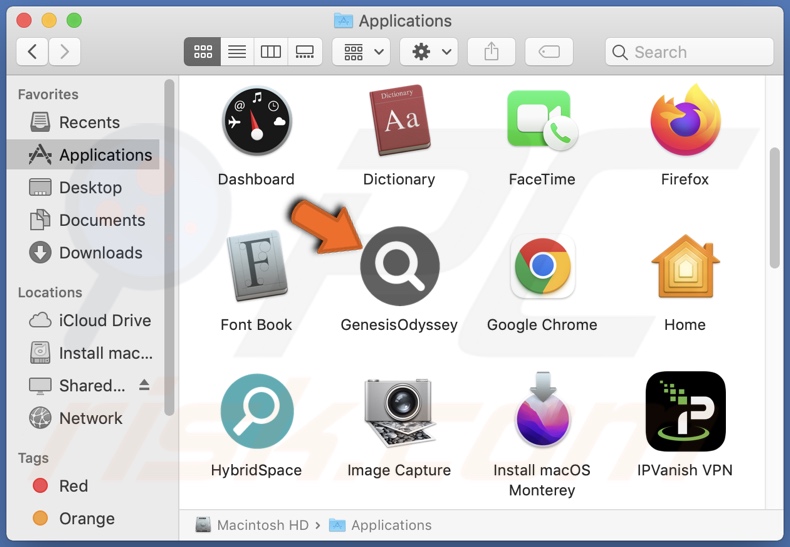Viewport: 790px width, 547px height.
Task: Switch to gallery view
Action: [305, 51]
